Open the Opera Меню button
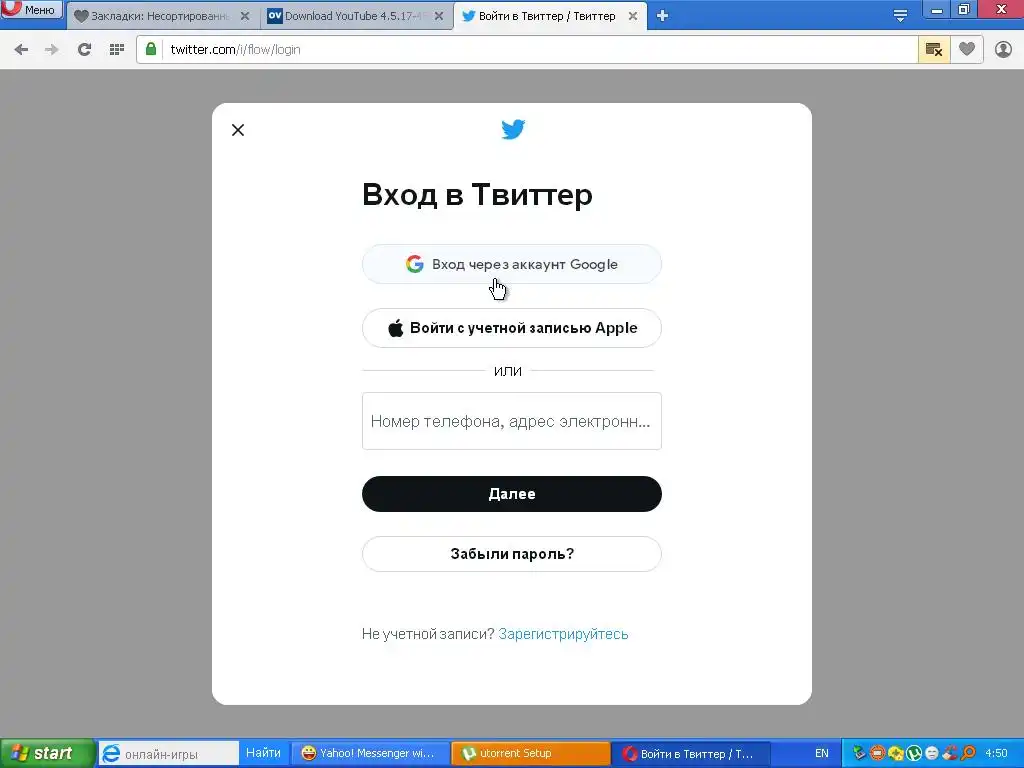Viewport: 1024px width, 768px height. click(x=31, y=9)
